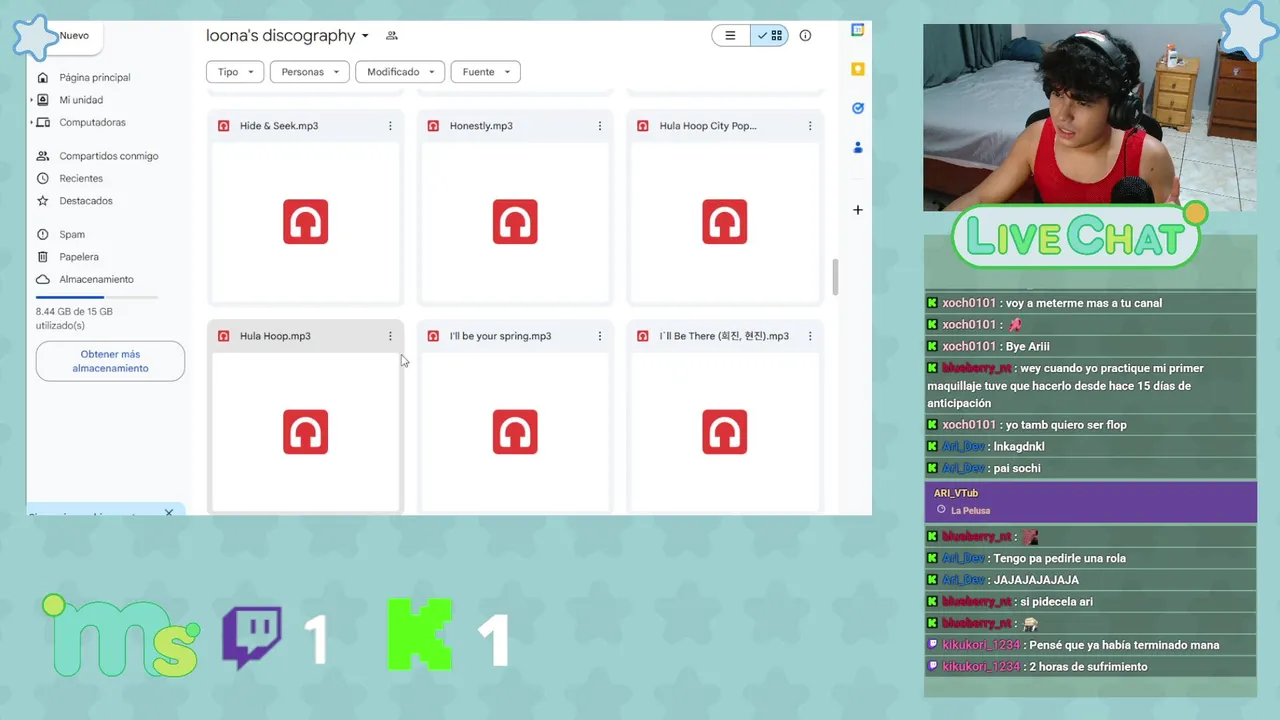Open Contacts side panel icon
Viewport: 1280px width, 720px height.
coord(857,147)
